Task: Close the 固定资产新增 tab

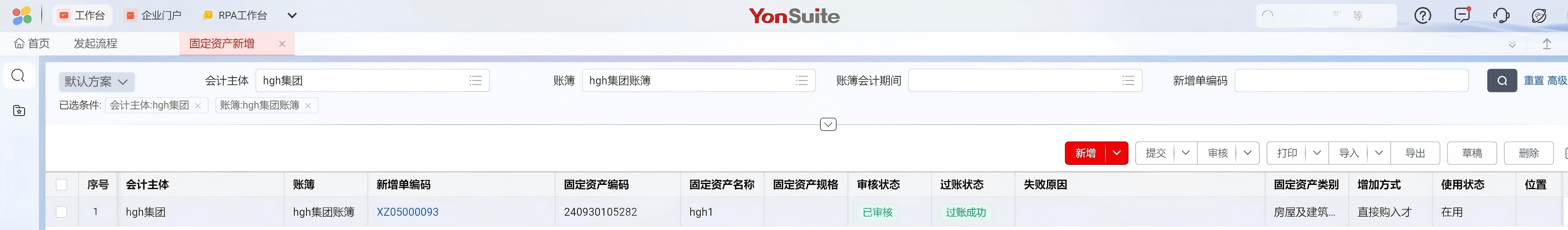Action: (282, 44)
